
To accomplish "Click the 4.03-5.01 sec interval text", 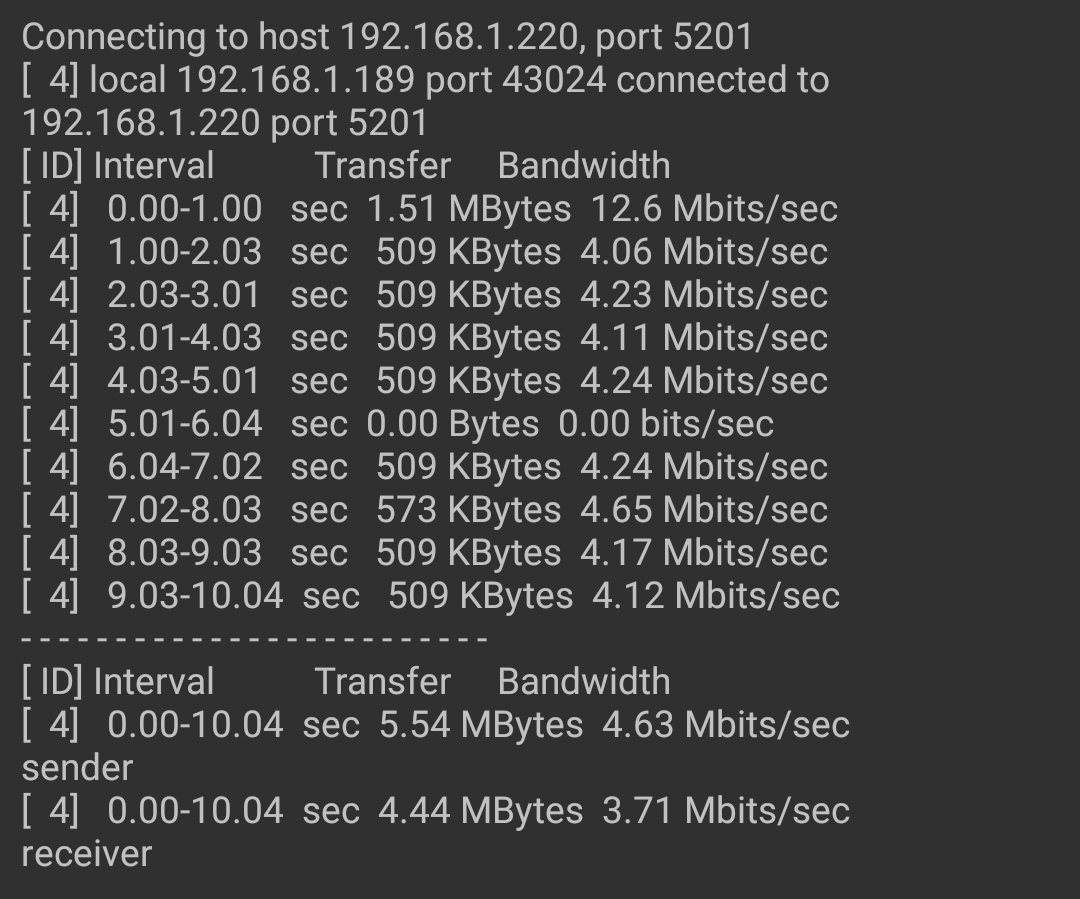I will 227,381.
